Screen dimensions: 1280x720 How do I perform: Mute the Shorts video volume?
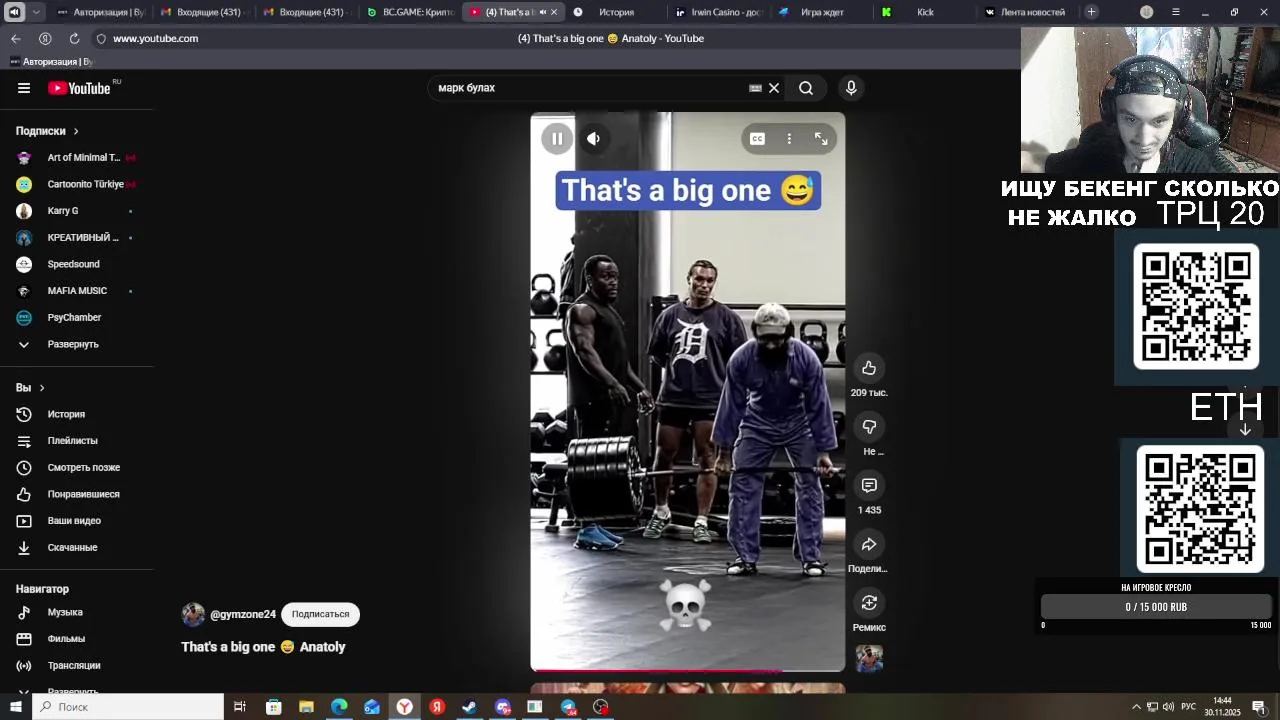593,139
